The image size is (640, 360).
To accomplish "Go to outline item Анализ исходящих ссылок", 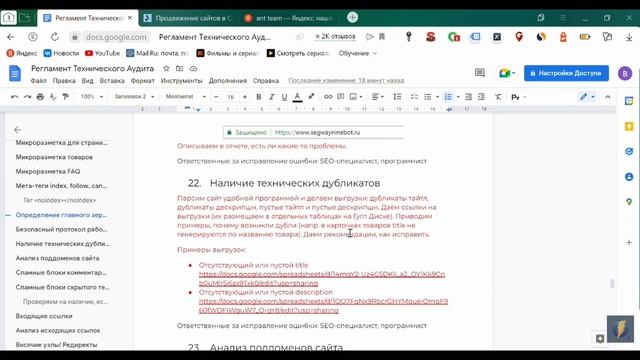I will click(58, 330).
